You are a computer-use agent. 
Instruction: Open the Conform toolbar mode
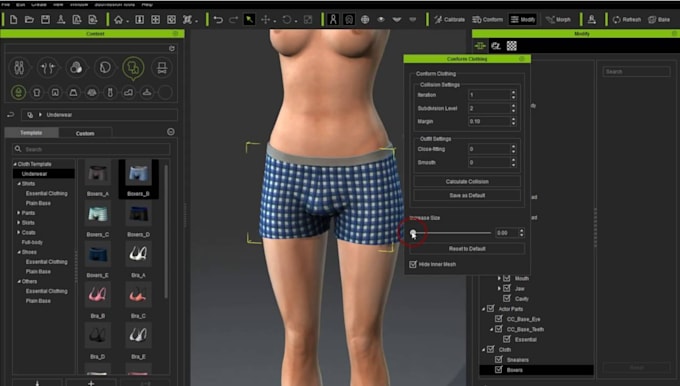487,20
